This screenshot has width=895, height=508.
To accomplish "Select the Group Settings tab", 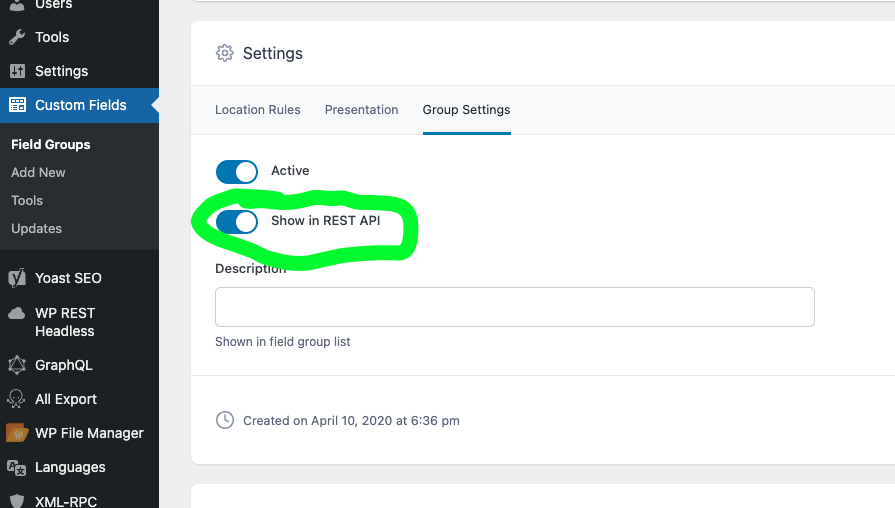I will click(x=466, y=110).
